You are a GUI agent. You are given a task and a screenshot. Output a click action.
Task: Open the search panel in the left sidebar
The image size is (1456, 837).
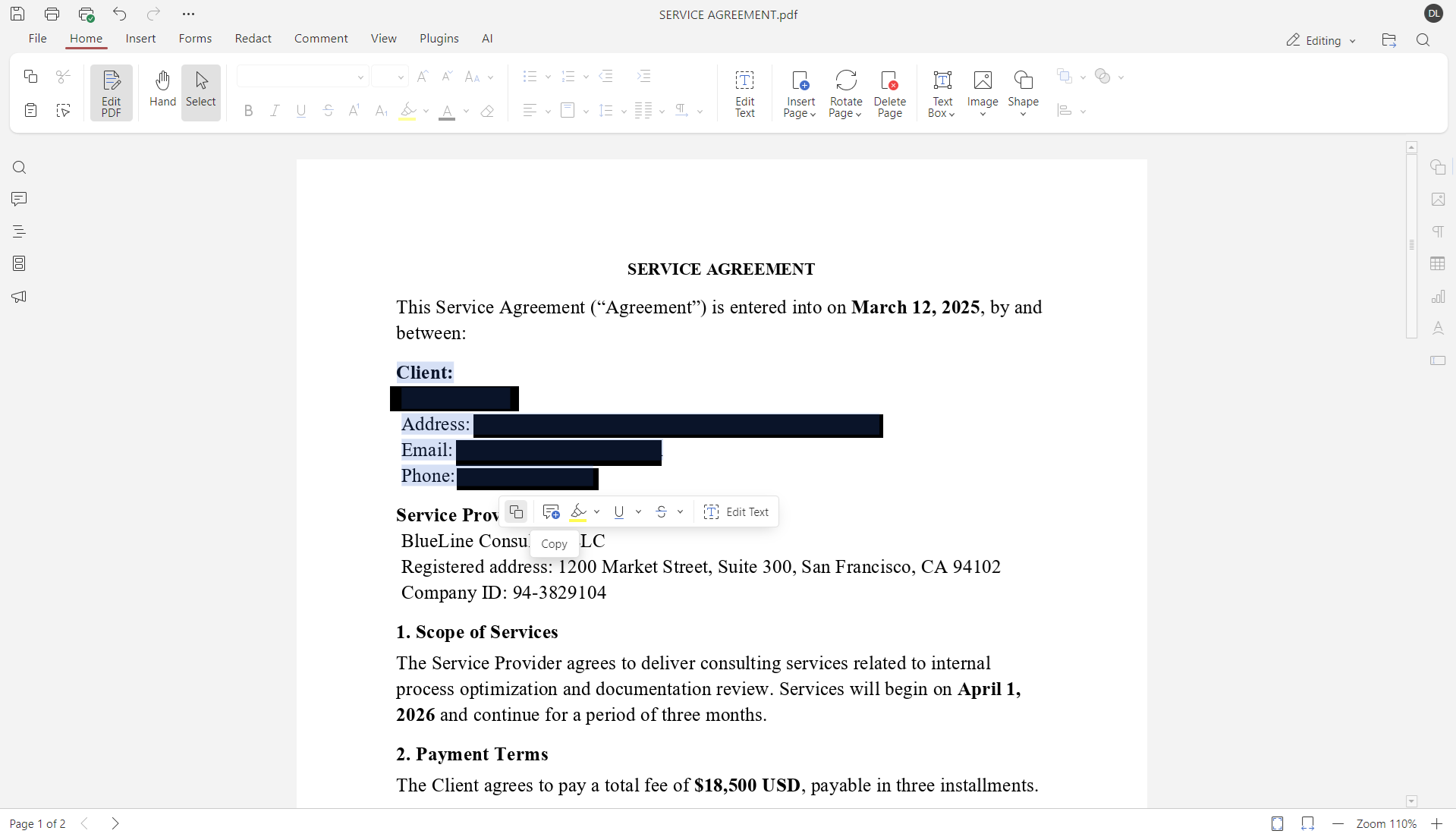click(x=19, y=167)
